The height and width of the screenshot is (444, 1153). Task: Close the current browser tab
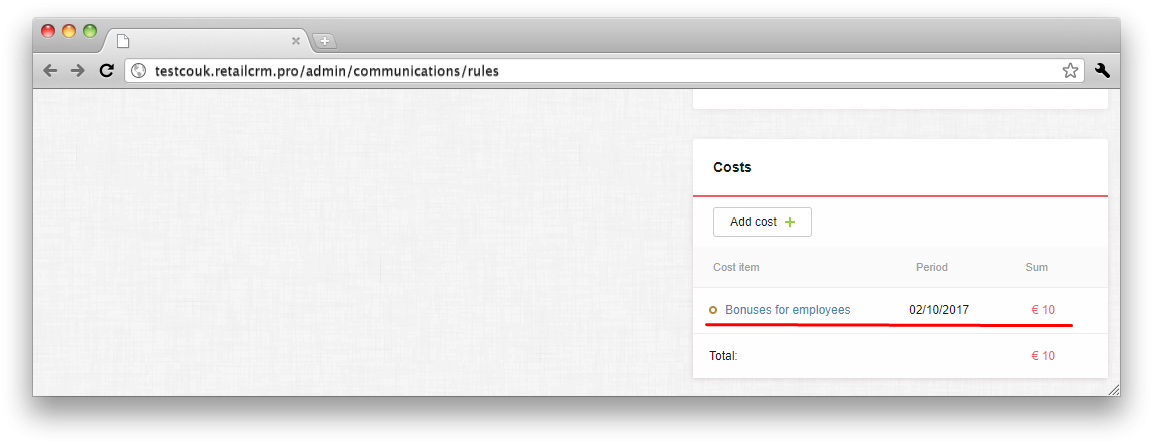click(x=296, y=41)
